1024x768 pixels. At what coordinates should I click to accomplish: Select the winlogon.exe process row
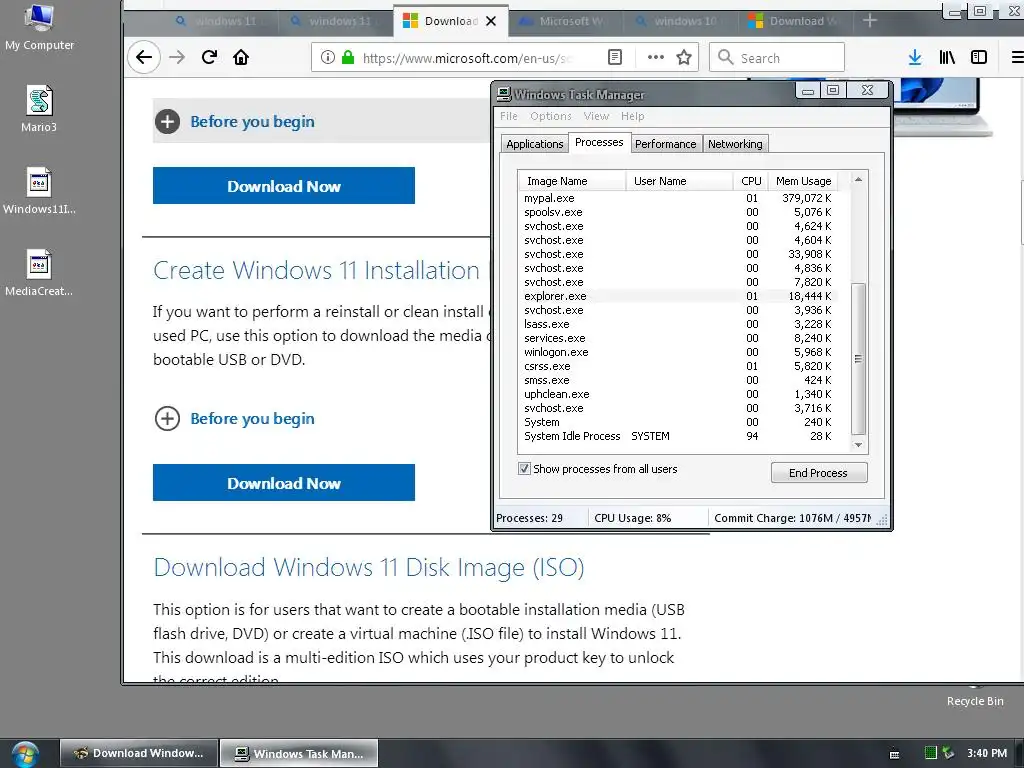678,352
